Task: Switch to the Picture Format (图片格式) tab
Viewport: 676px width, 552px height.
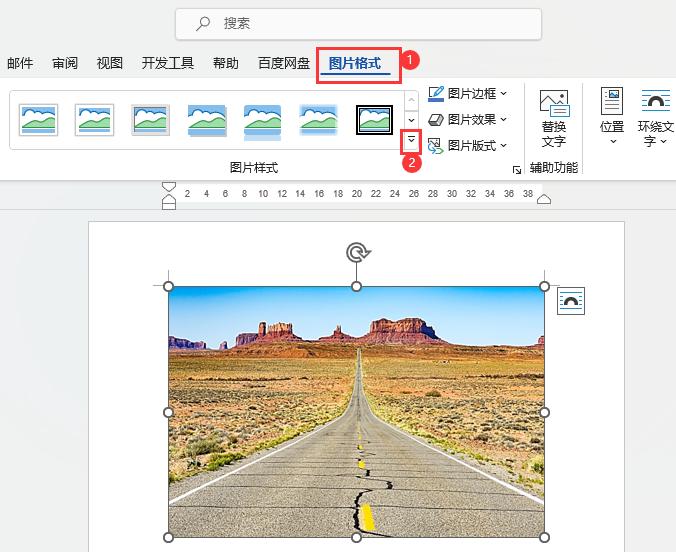Action: pyautogui.click(x=355, y=64)
